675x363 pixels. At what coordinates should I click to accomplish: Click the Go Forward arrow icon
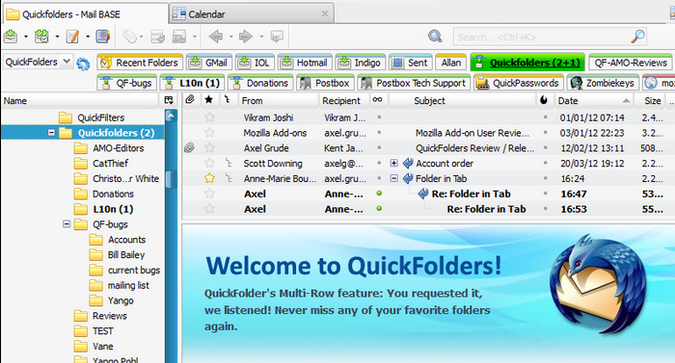pos(246,37)
